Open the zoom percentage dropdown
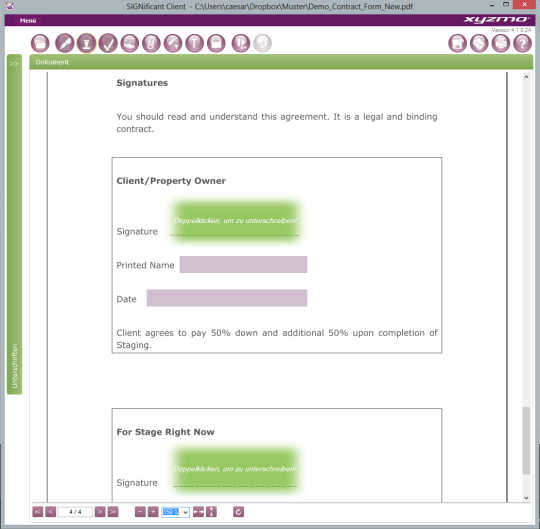 coord(185,512)
